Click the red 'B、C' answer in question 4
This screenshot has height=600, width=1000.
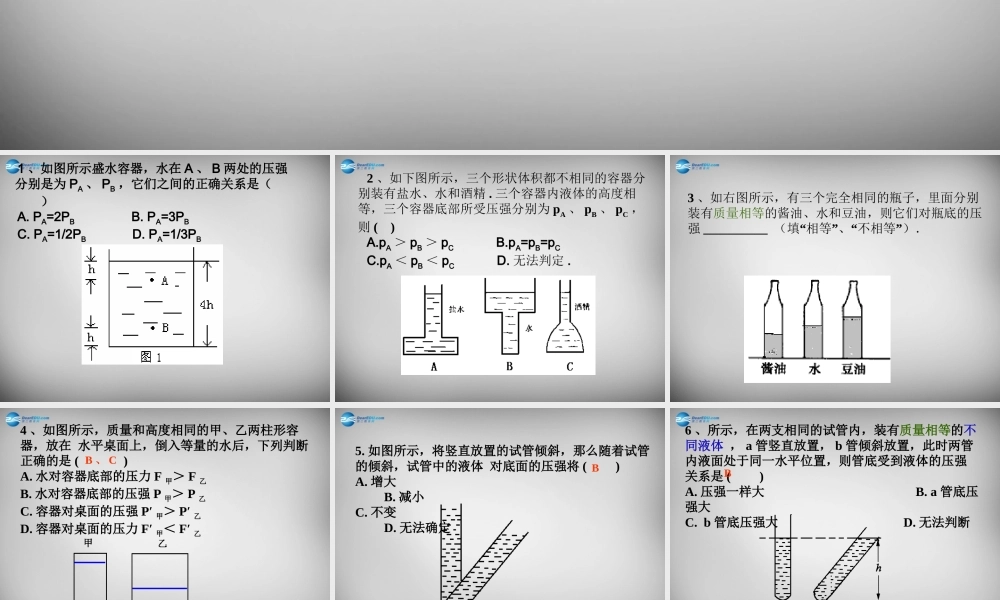(x=101, y=460)
